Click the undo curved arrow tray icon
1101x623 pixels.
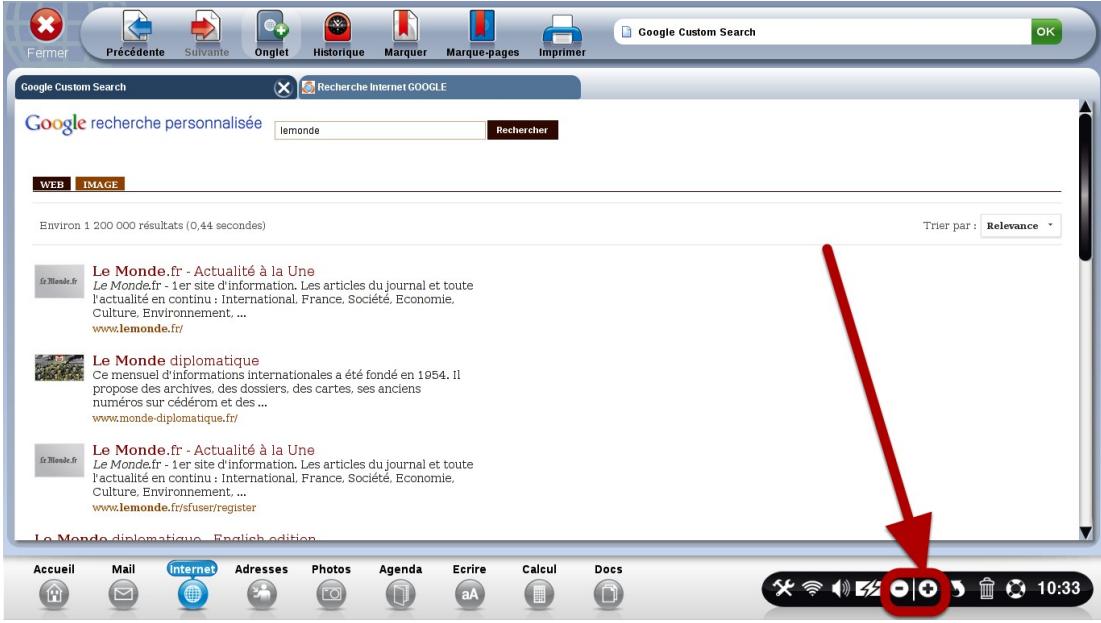958,589
